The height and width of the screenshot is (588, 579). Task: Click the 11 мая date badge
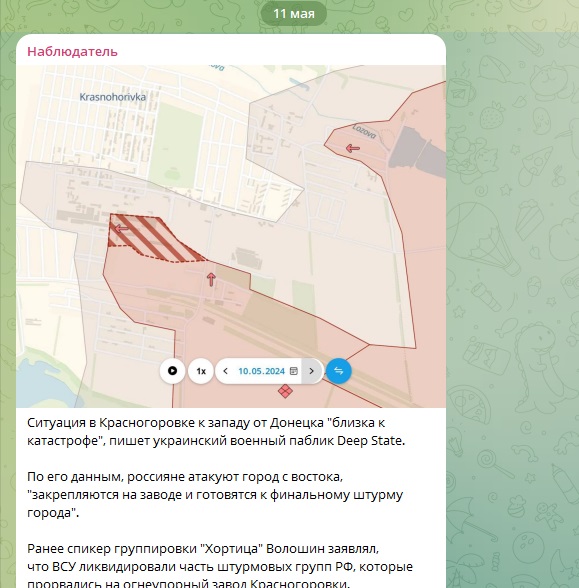(x=294, y=14)
